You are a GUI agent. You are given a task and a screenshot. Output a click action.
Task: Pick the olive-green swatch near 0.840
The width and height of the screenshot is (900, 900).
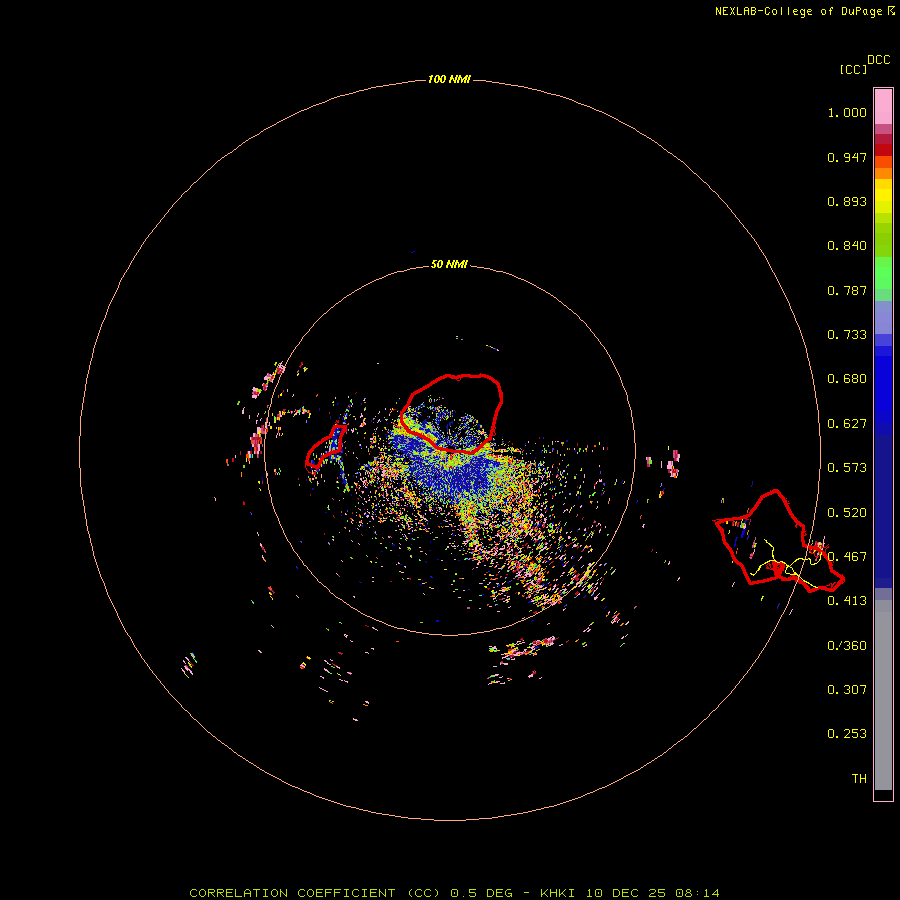(x=883, y=240)
